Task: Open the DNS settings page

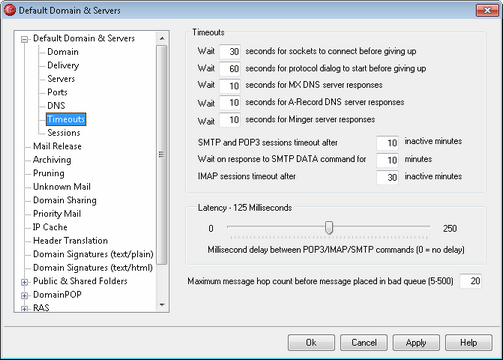Action: coord(56,106)
